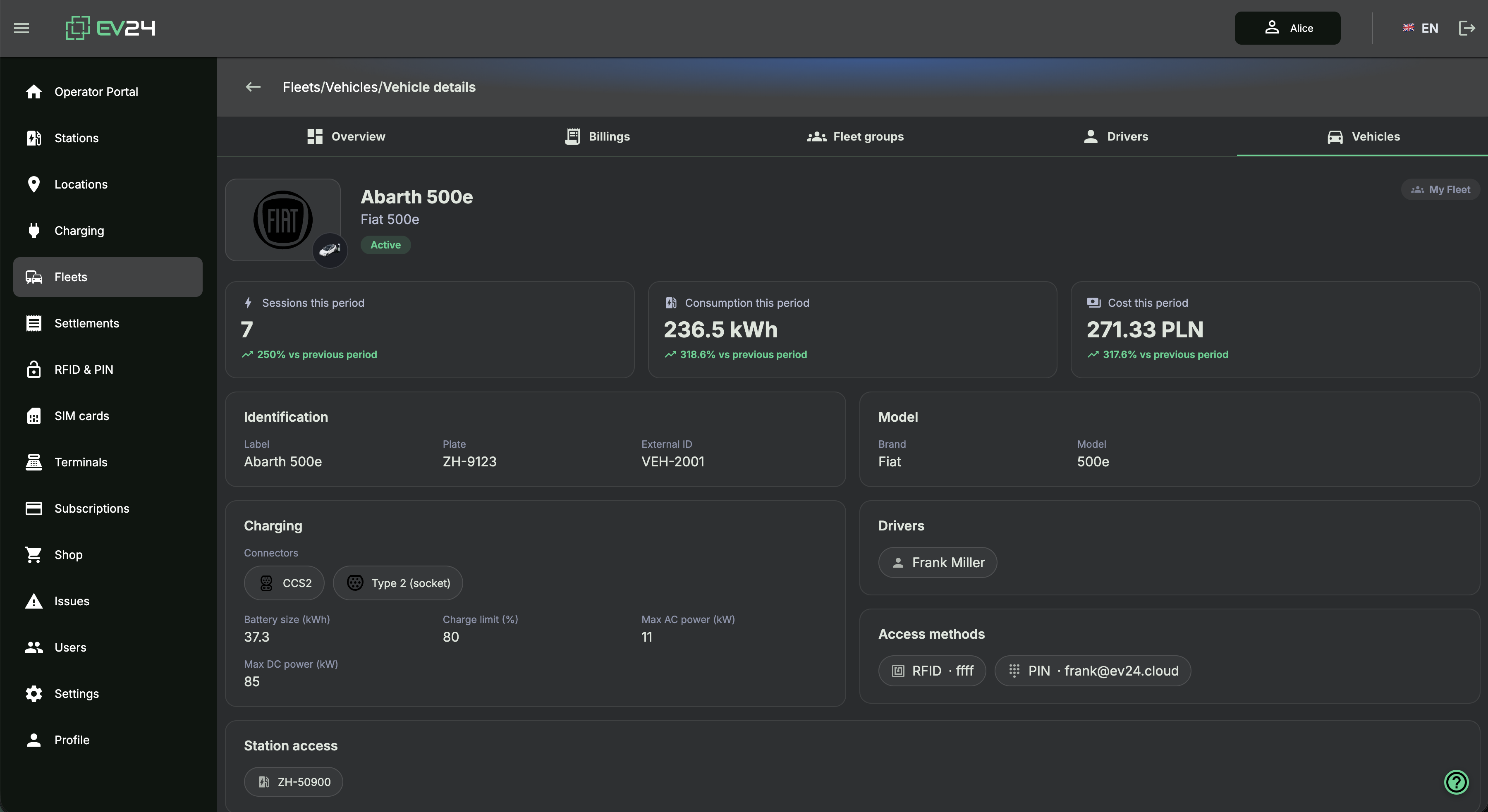Select the Vehicles tab
Screen dimensions: 1488x812
tap(1363, 136)
